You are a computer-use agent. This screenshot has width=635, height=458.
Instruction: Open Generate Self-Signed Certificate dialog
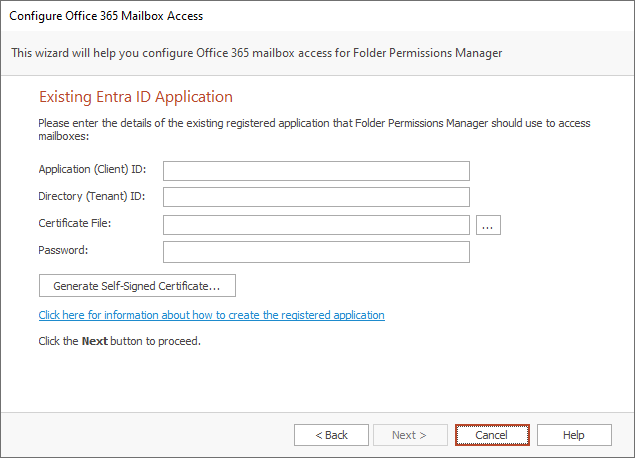point(137,285)
